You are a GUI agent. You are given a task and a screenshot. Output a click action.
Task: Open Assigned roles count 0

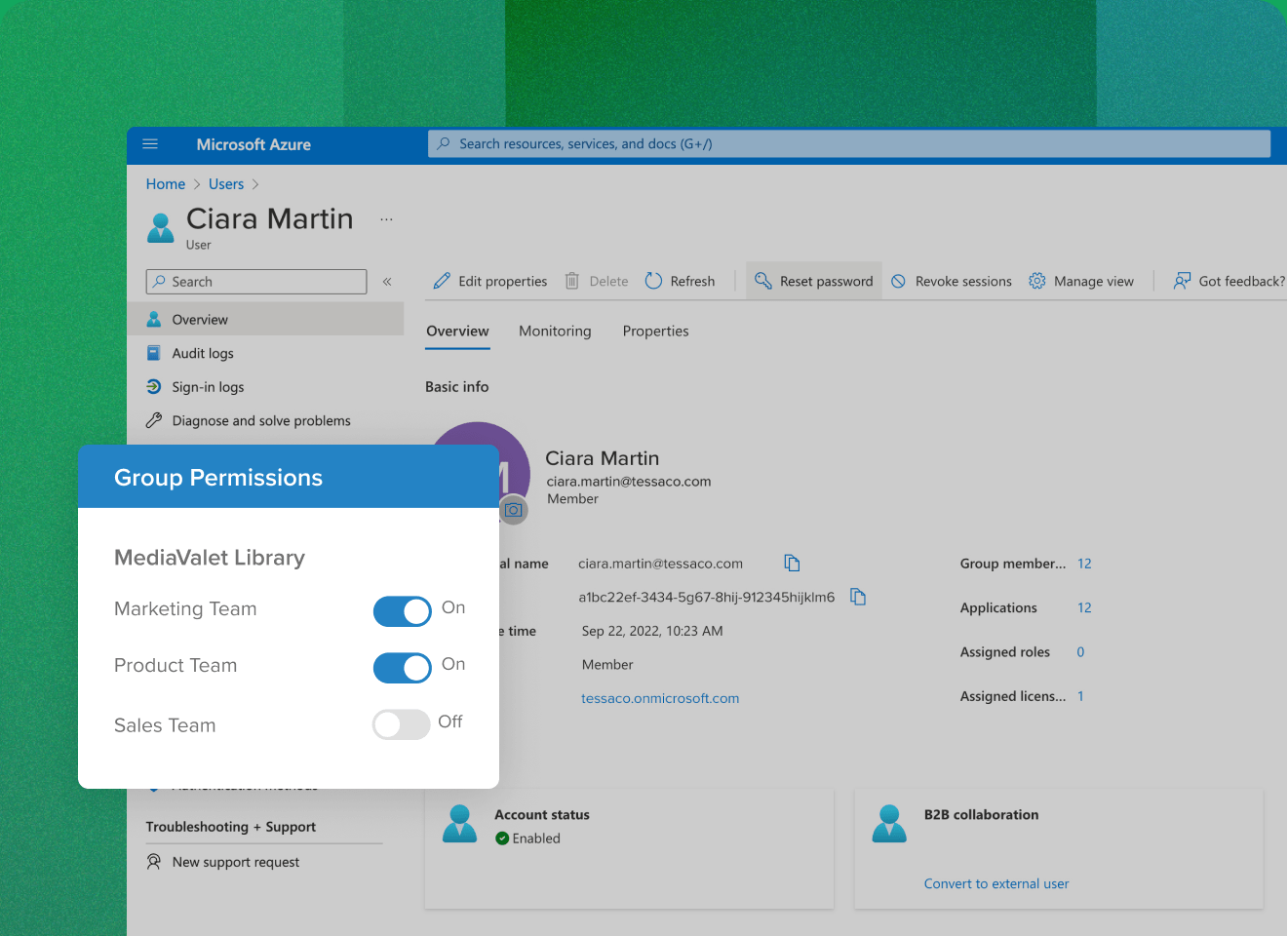pyautogui.click(x=1080, y=652)
